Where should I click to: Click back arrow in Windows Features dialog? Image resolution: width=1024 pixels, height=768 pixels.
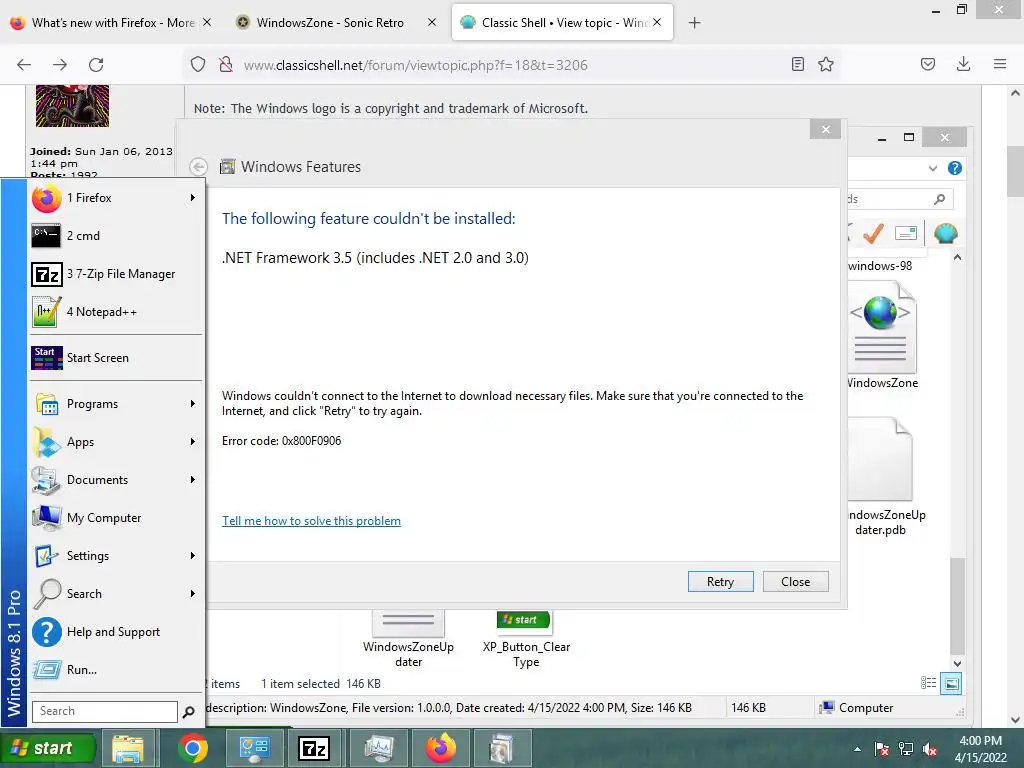pyautogui.click(x=199, y=167)
